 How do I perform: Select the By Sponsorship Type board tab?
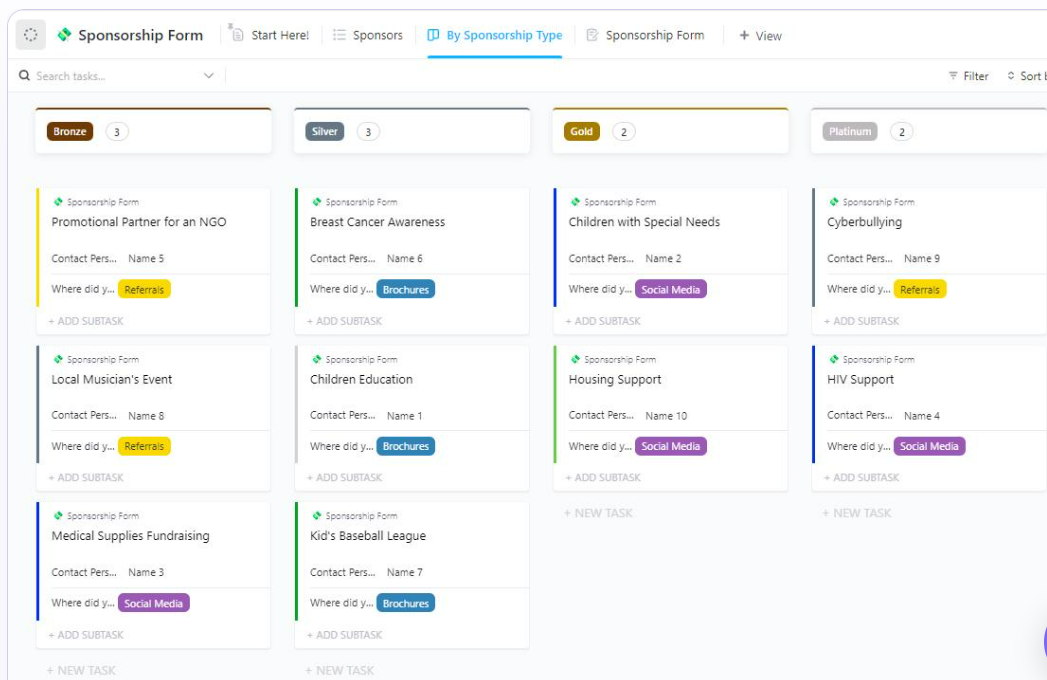[x=495, y=35]
